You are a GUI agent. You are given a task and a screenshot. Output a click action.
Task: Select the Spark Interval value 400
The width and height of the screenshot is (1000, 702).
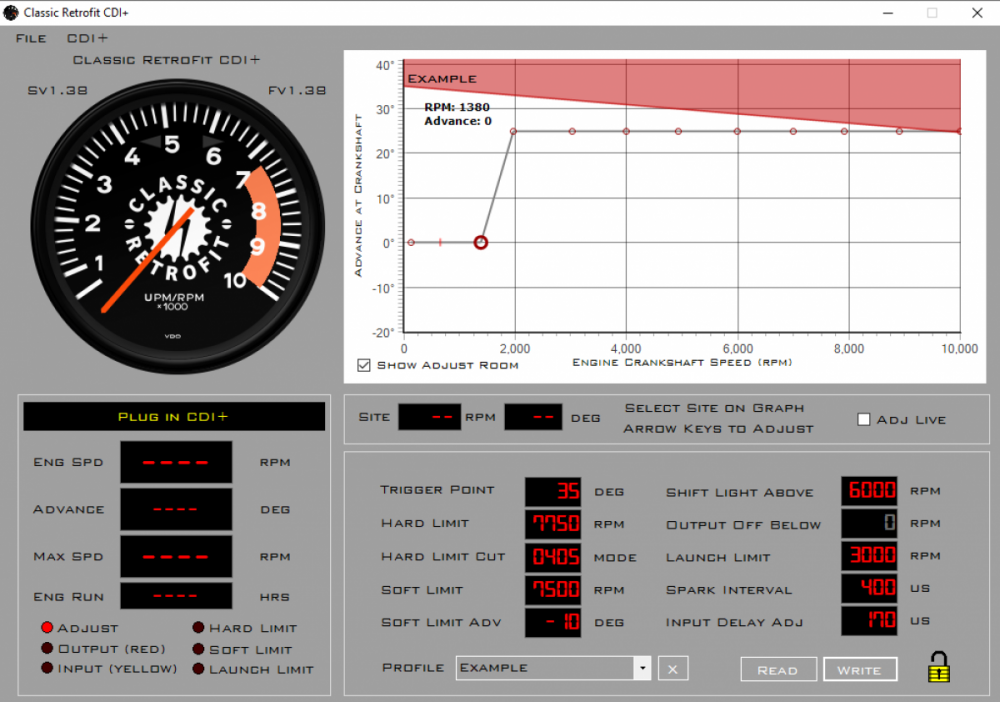click(869, 588)
